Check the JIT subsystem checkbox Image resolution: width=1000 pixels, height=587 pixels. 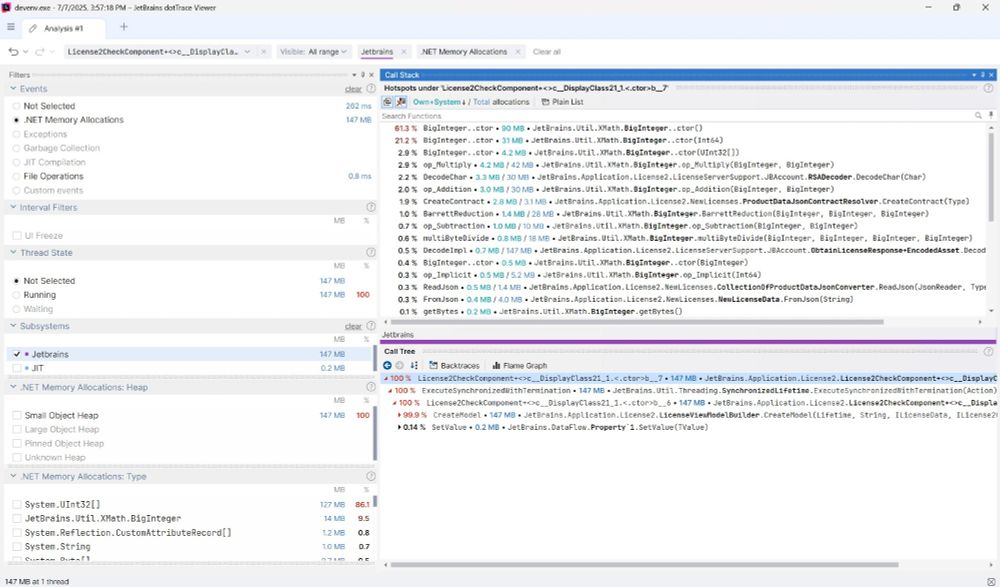tap(17, 368)
